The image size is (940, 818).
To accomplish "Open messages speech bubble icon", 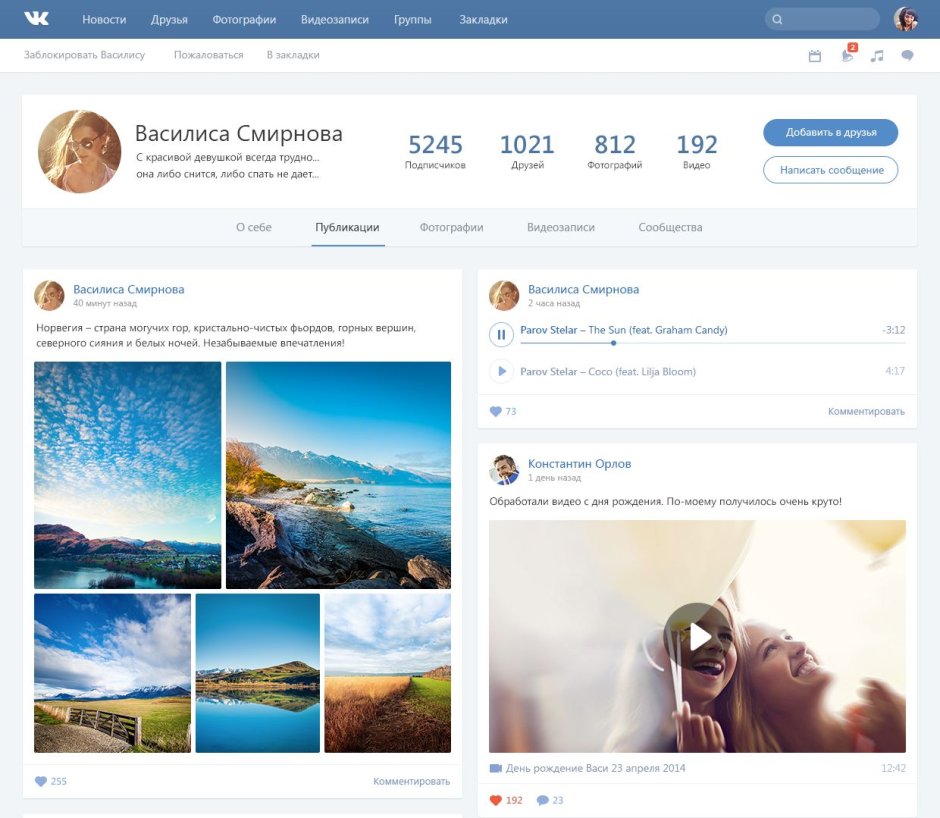I will [907, 56].
